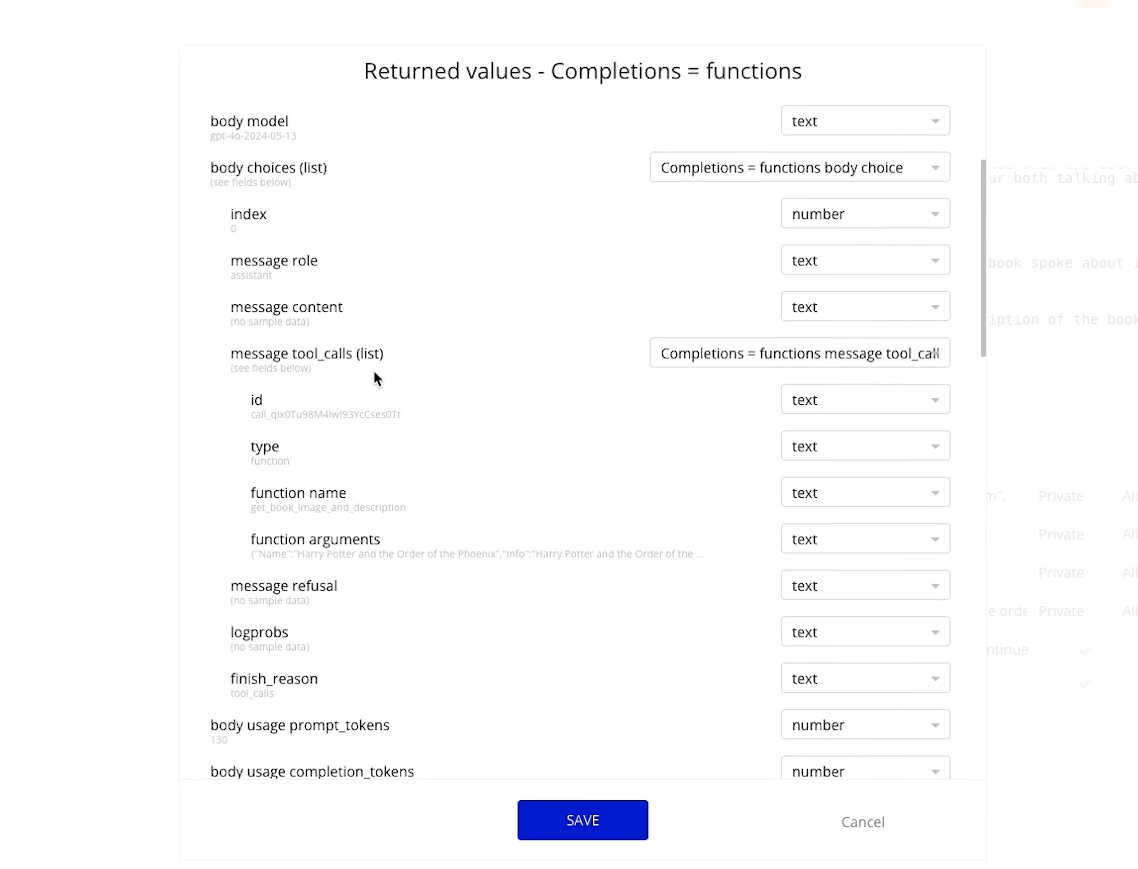The image size is (1138, 869).
Task: Open the function arguments type dropdown
Action: [x=865, y=538]
